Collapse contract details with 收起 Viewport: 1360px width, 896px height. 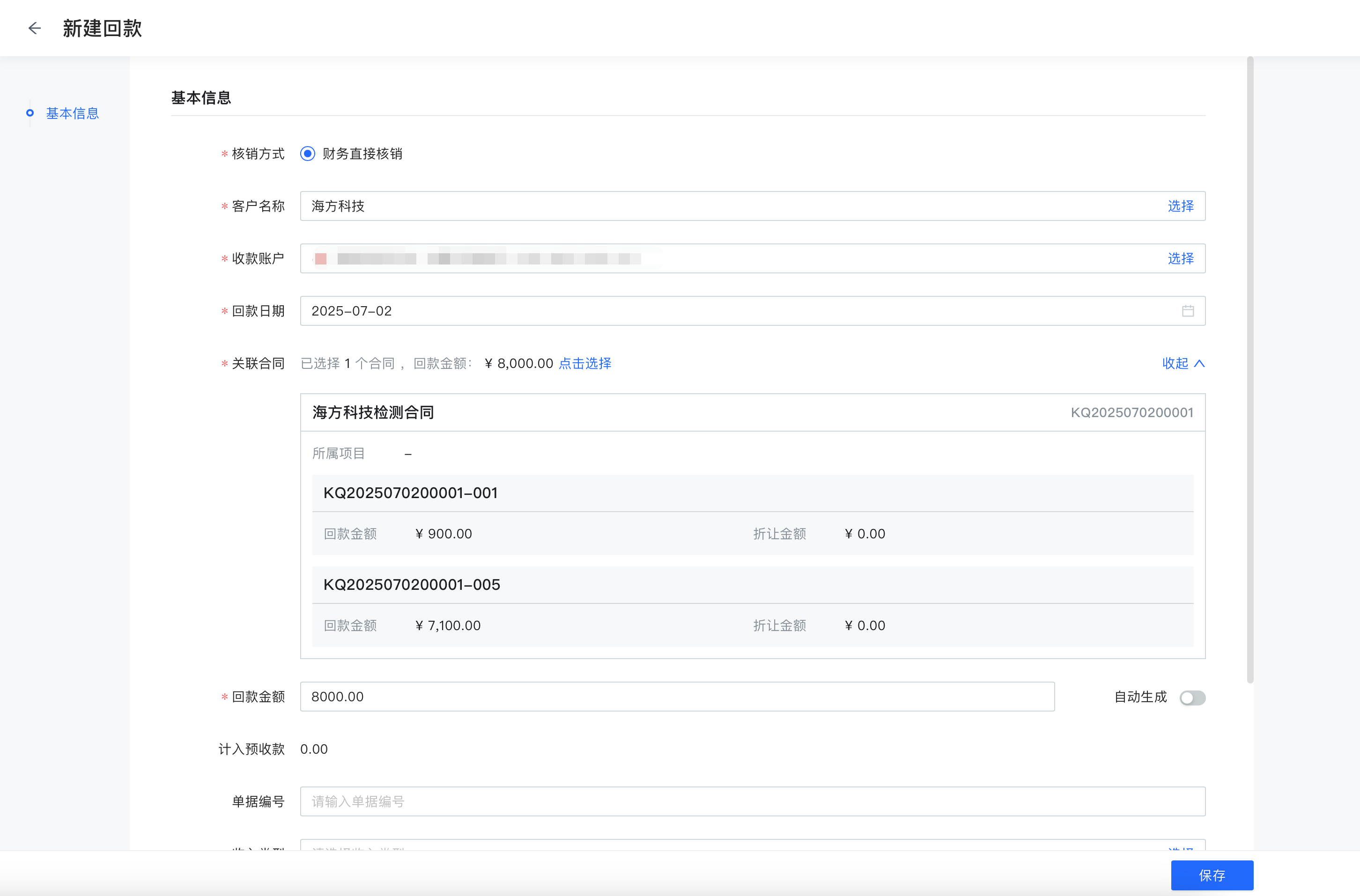[x=1183, y=363]
